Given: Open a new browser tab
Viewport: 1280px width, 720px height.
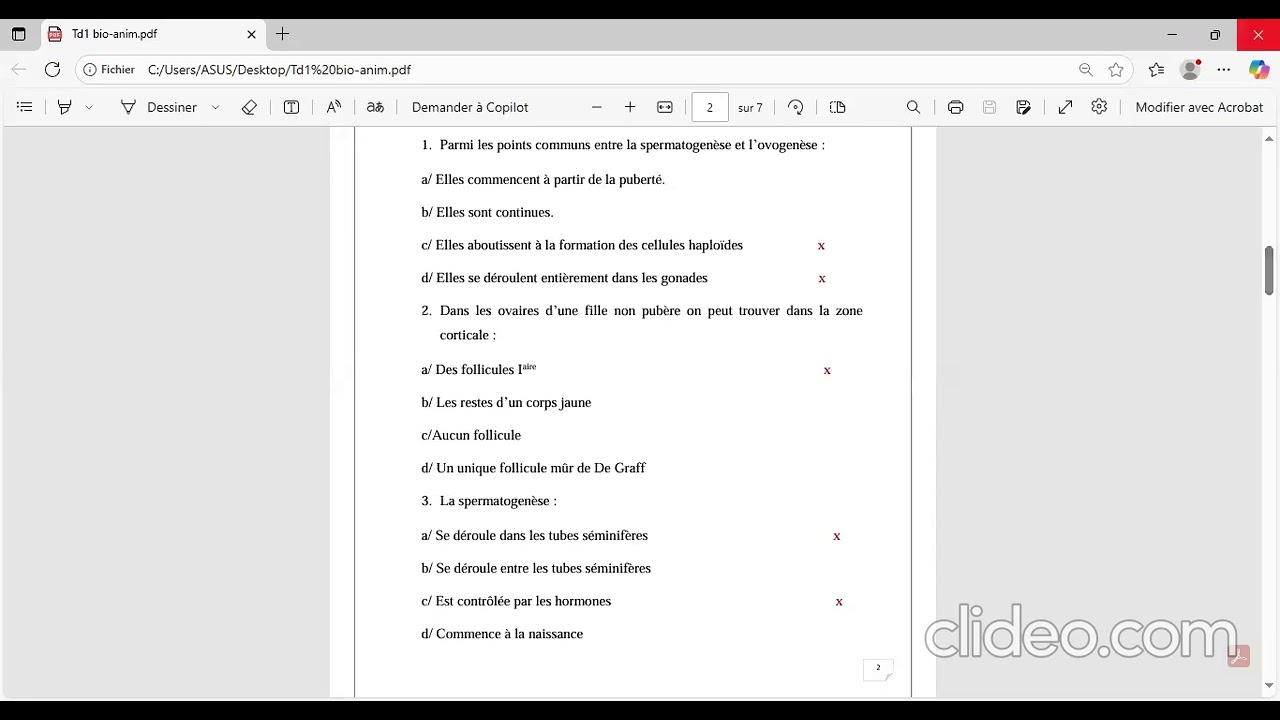Looking at the screenshot, I should 283,34.
